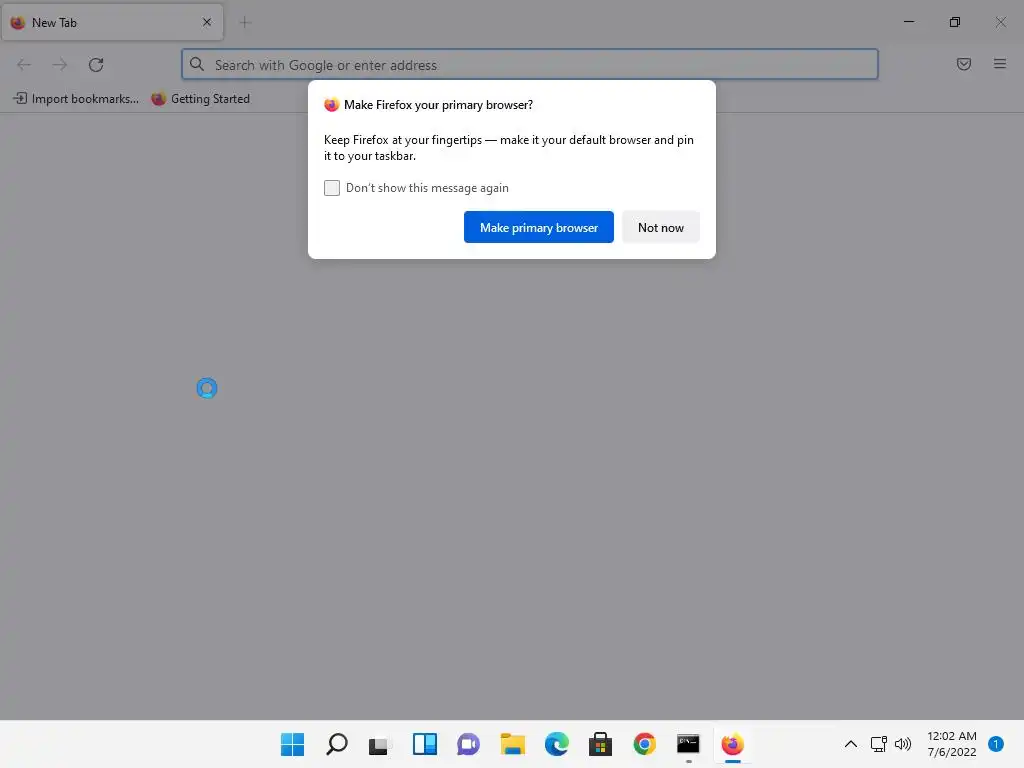Screen dimensions: 1024x768
Task: Open the Widgets panel on taskbar
Action: pos(424,744)
